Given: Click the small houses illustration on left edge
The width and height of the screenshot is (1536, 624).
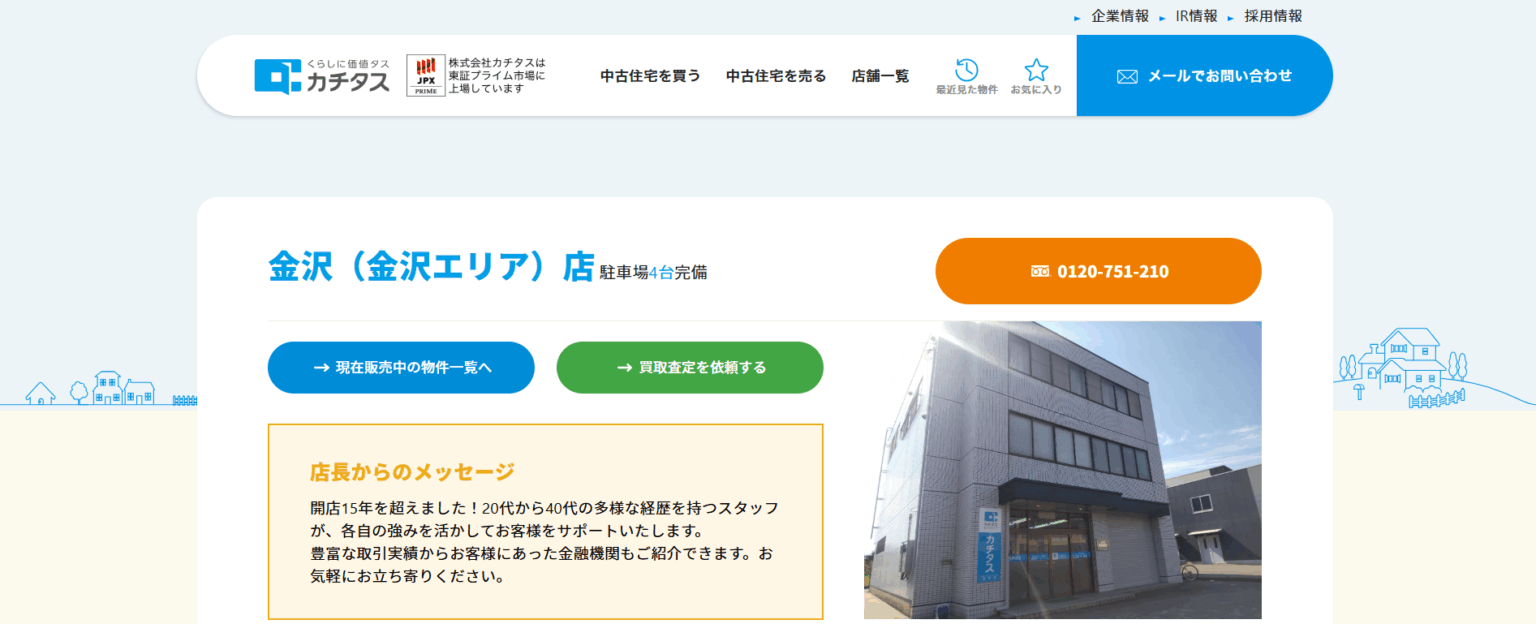Looking at the screenshot, I should 110,388.
